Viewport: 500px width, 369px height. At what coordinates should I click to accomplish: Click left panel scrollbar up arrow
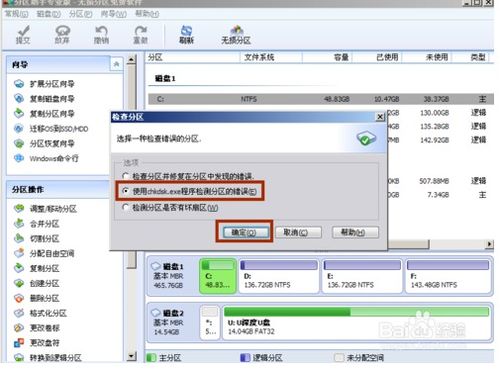(132, 60)
